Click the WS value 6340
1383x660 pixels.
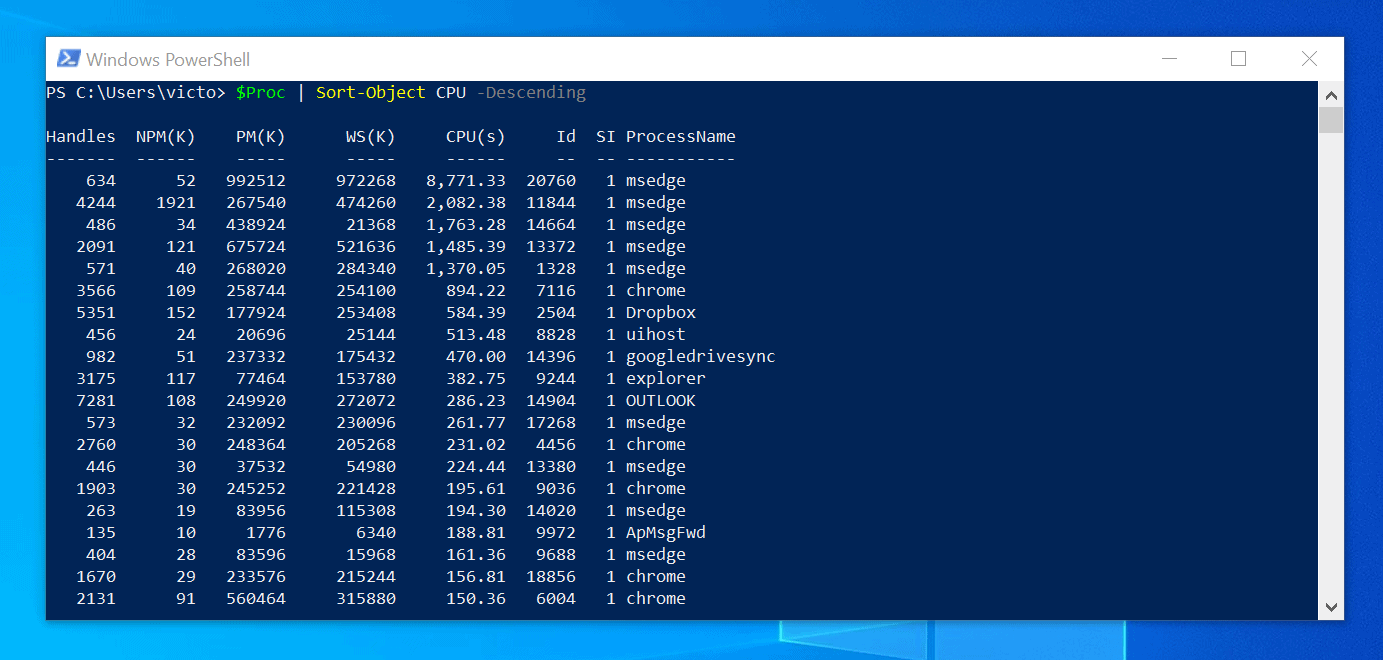(x=376, y=533)
